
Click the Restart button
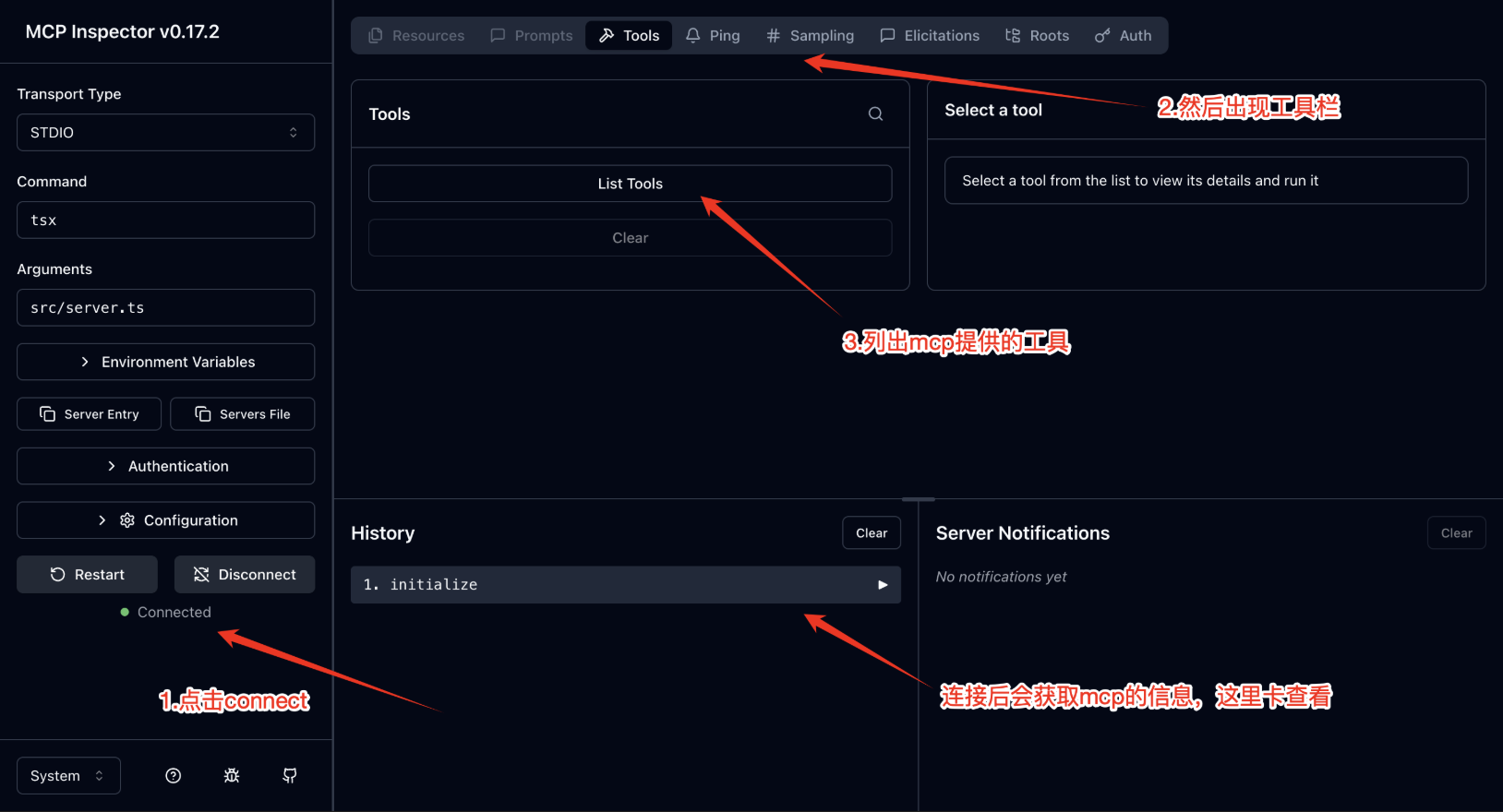(x=87, y=575)
